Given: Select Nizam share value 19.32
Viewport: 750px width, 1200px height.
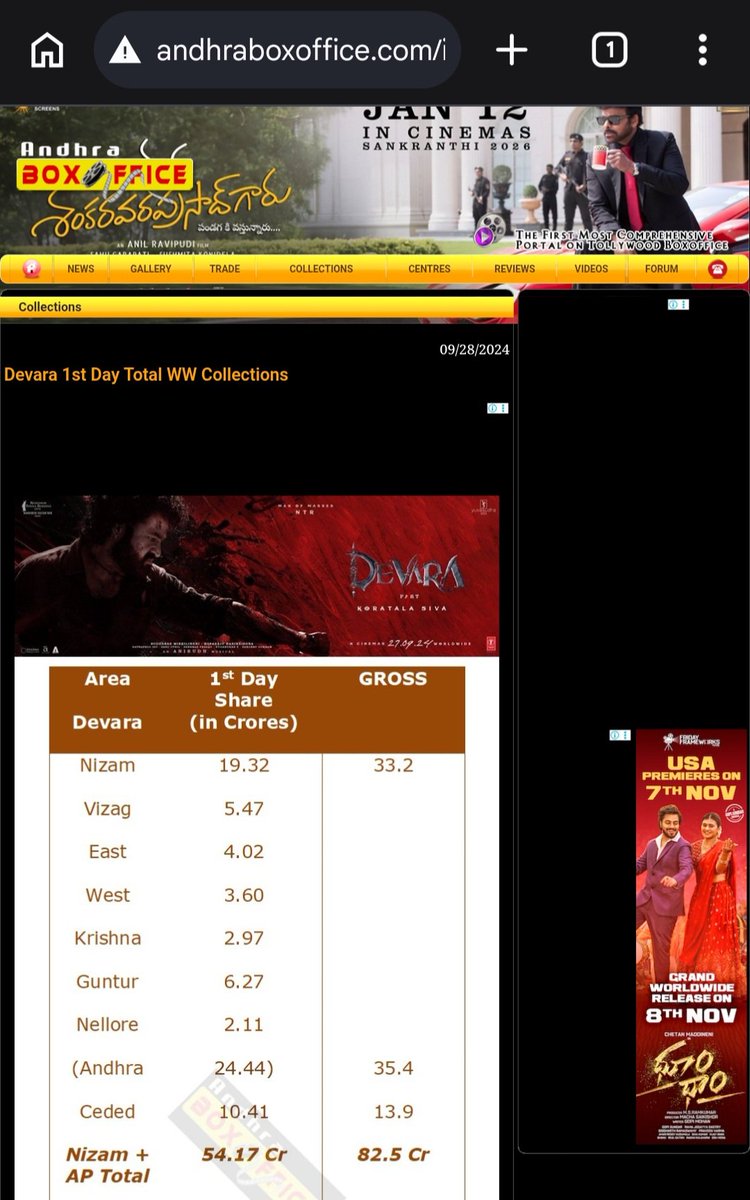Looking at the screenshot, I should point(244,765).
